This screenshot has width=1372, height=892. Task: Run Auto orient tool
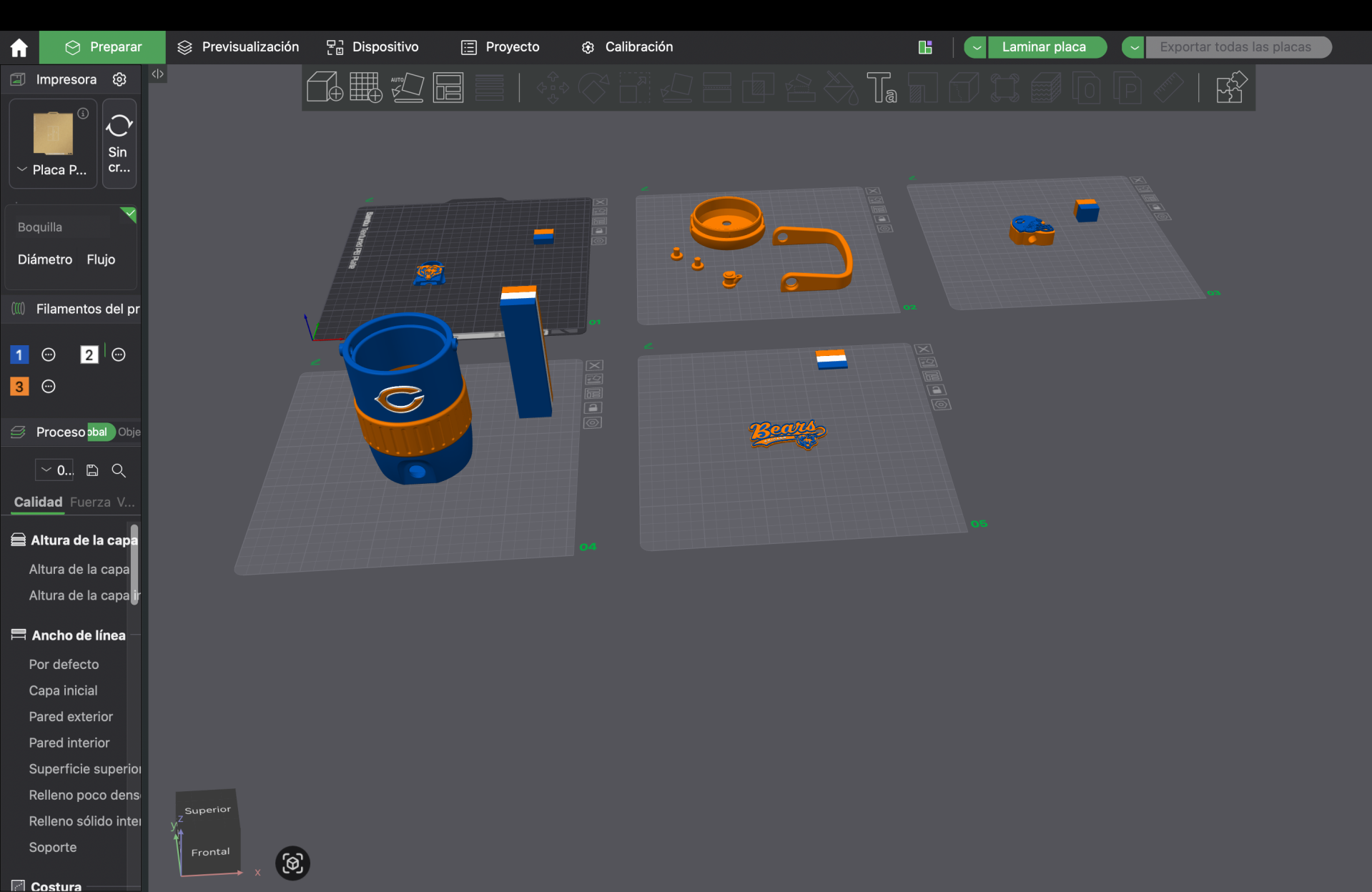pos(408,87)
